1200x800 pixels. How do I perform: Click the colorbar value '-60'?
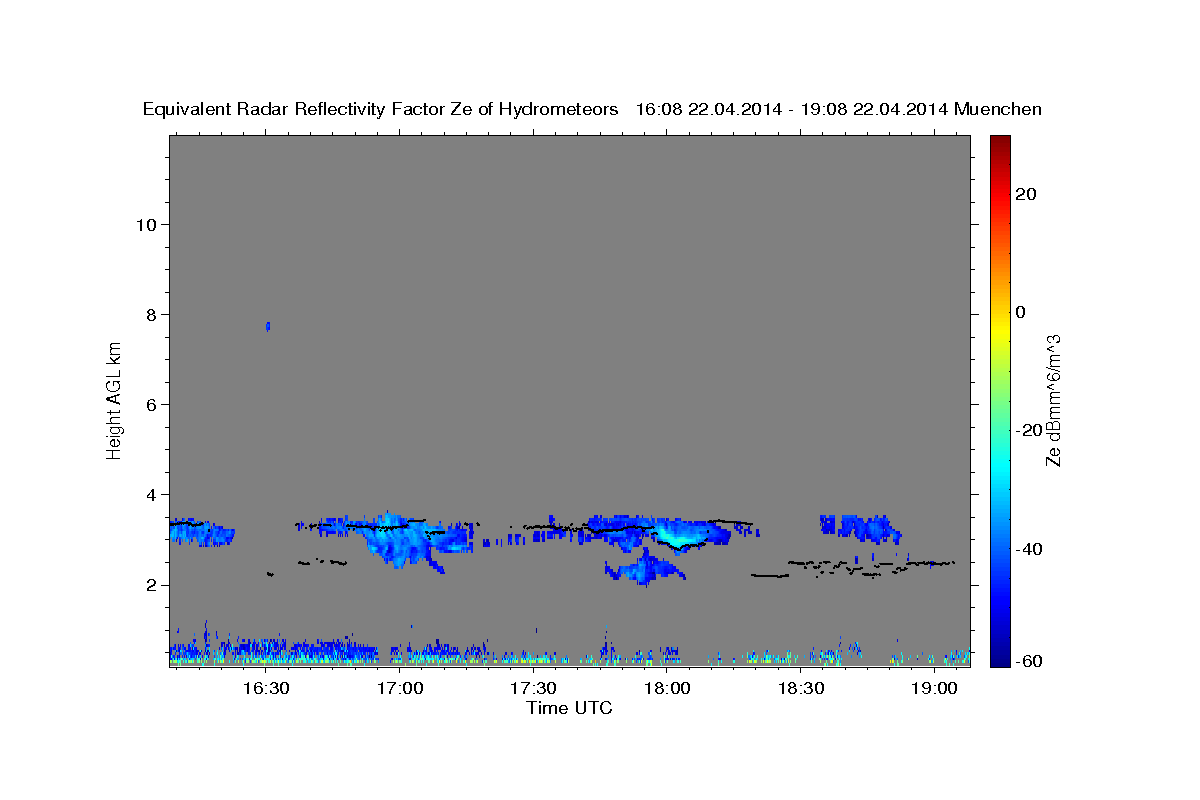tap(1028, 661)
